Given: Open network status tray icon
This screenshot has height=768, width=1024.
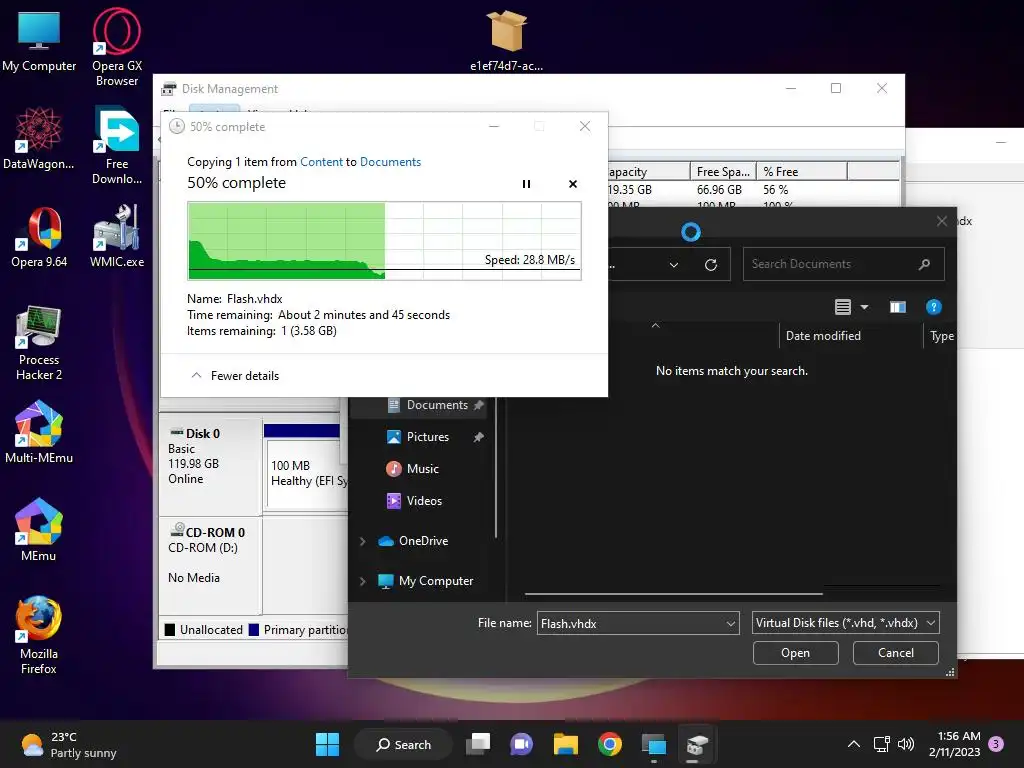Looking at the screenshot, I should [882, 744].
